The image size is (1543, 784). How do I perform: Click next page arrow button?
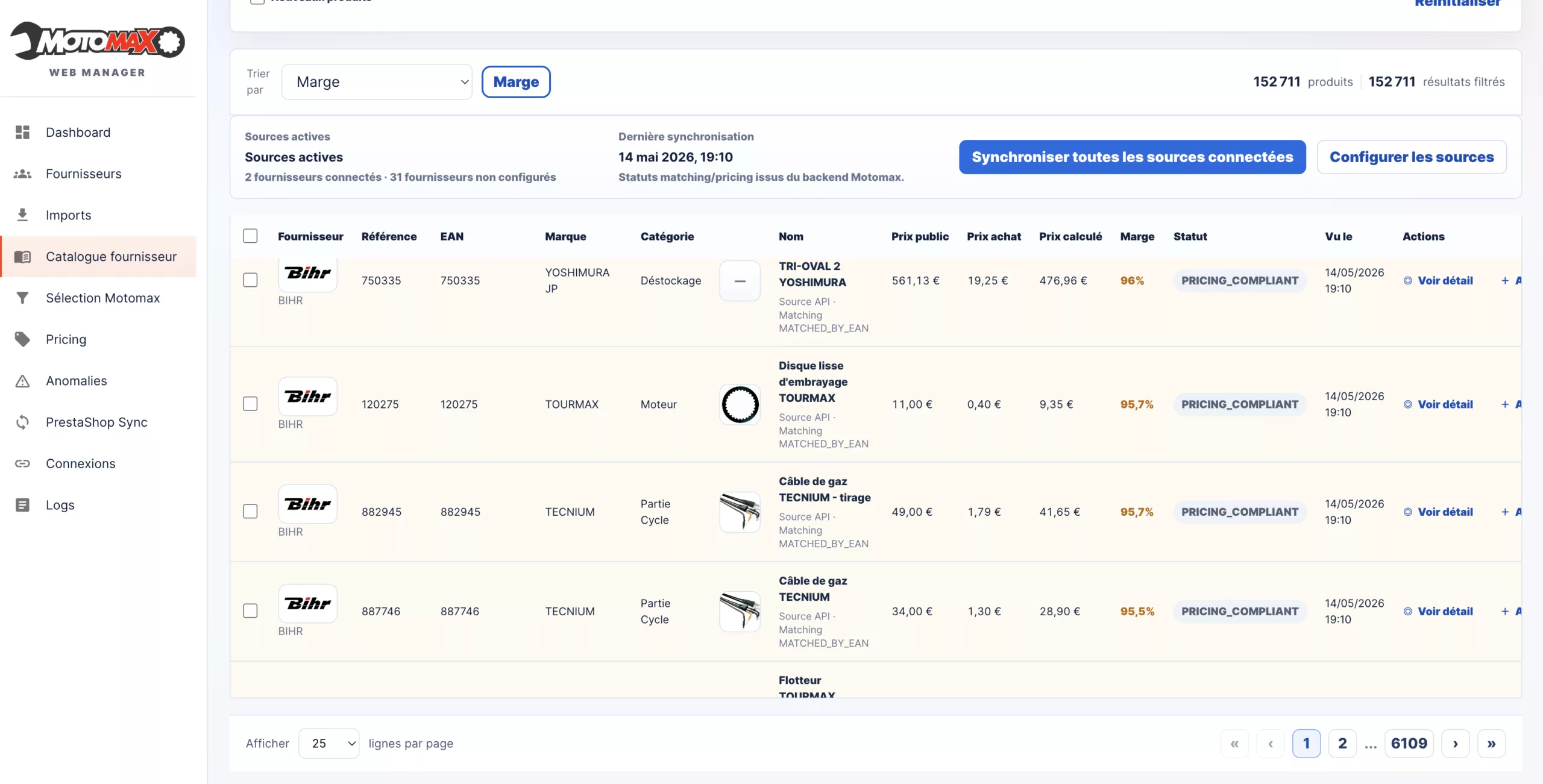click(1456, 743)
